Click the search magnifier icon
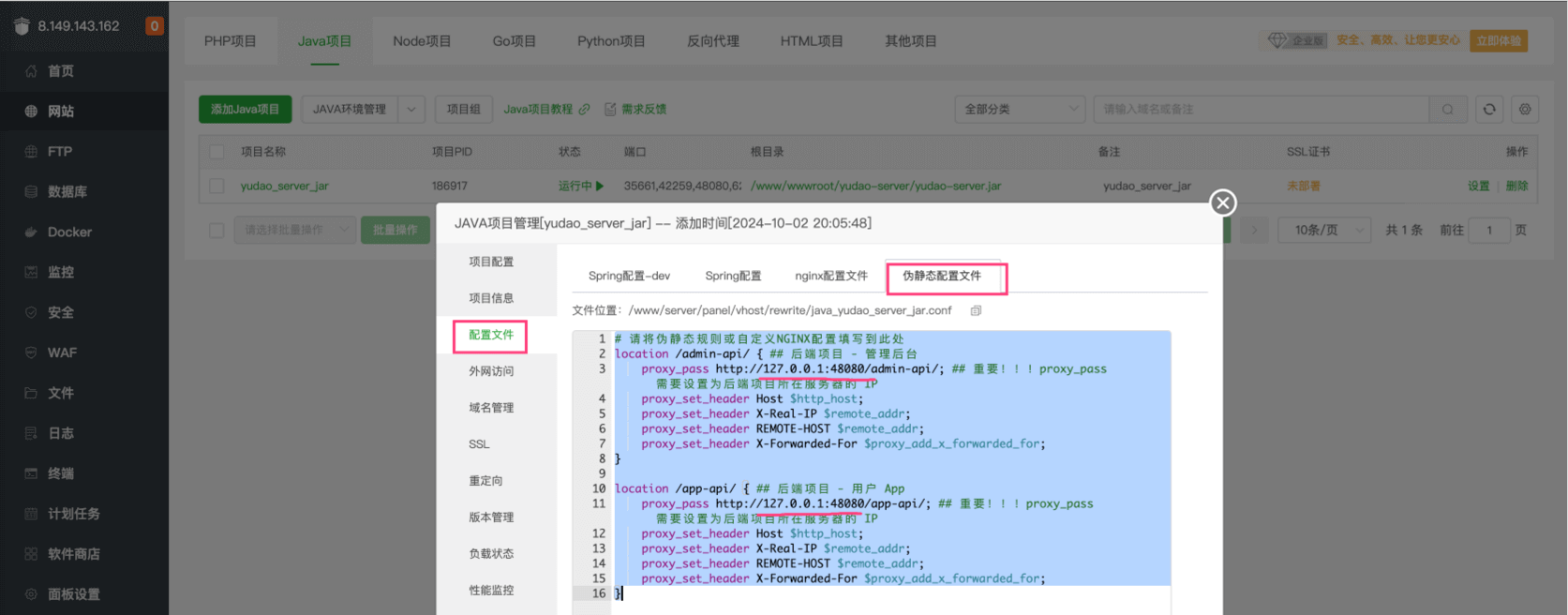 tap(1448, 110)
